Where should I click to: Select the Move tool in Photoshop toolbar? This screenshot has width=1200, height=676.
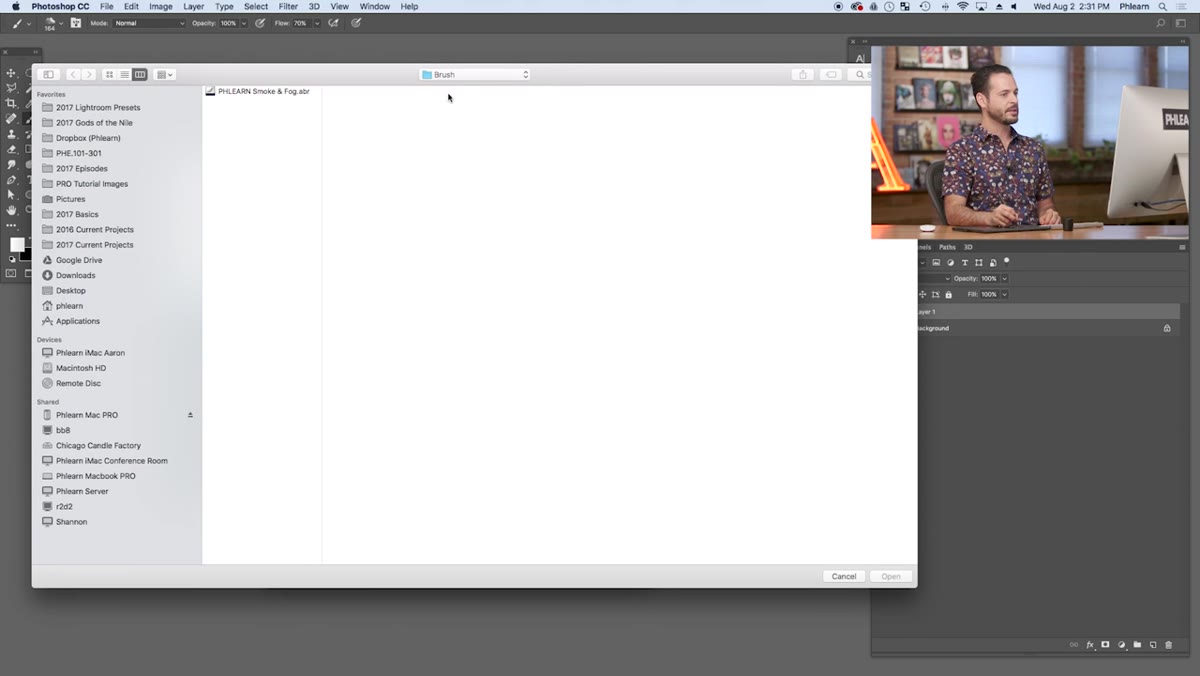pyautogui.click(x=11, y=73)
